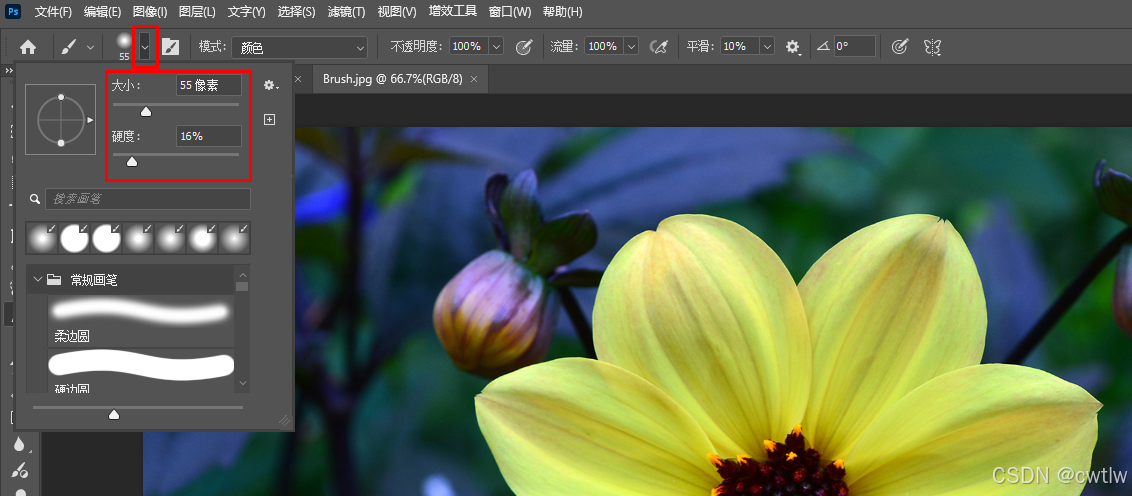Click brush list scrollbar up arrow

coord(243,274)
